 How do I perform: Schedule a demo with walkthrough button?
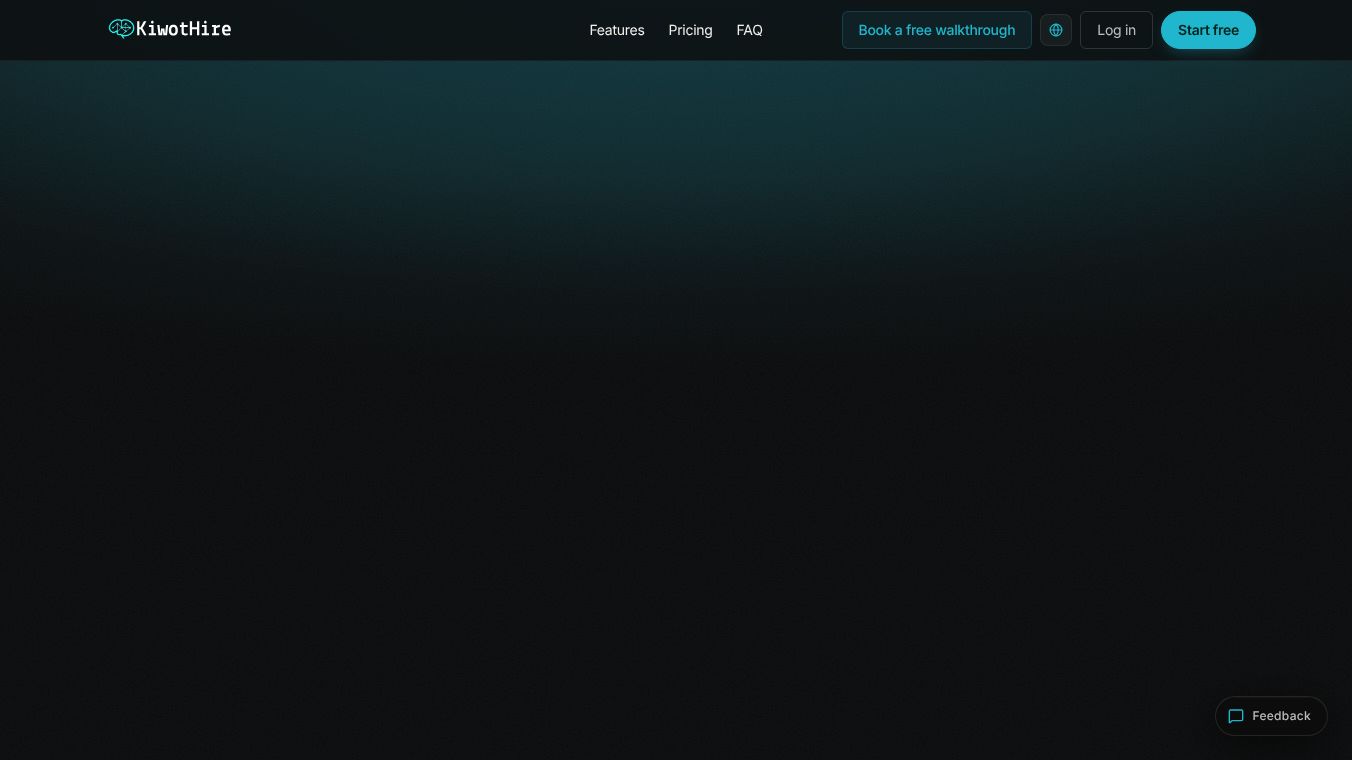click(937, 30)
